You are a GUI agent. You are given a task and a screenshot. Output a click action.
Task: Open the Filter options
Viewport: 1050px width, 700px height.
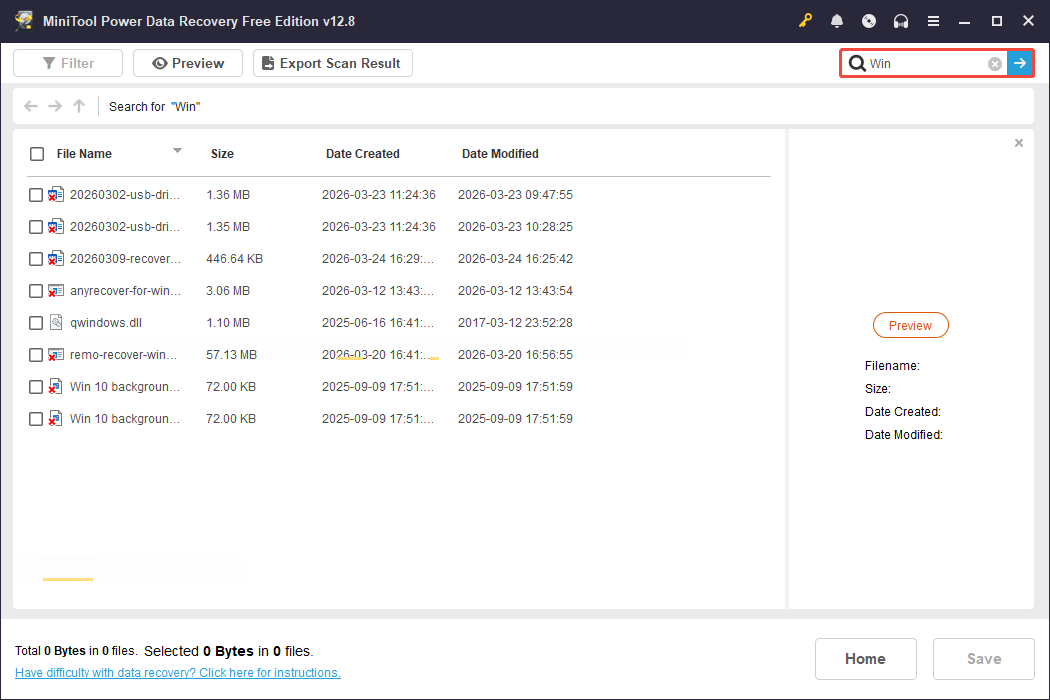(x=67, y=62)
